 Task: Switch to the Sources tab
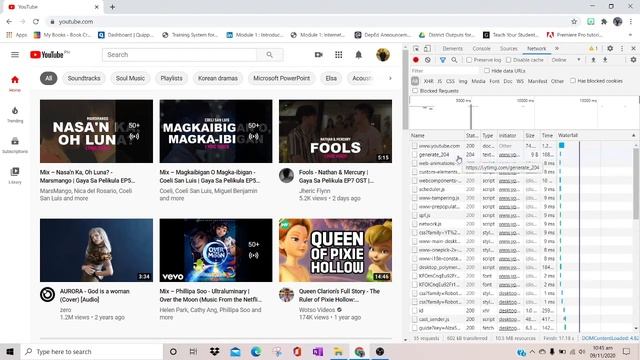click(x=509, y=48)
